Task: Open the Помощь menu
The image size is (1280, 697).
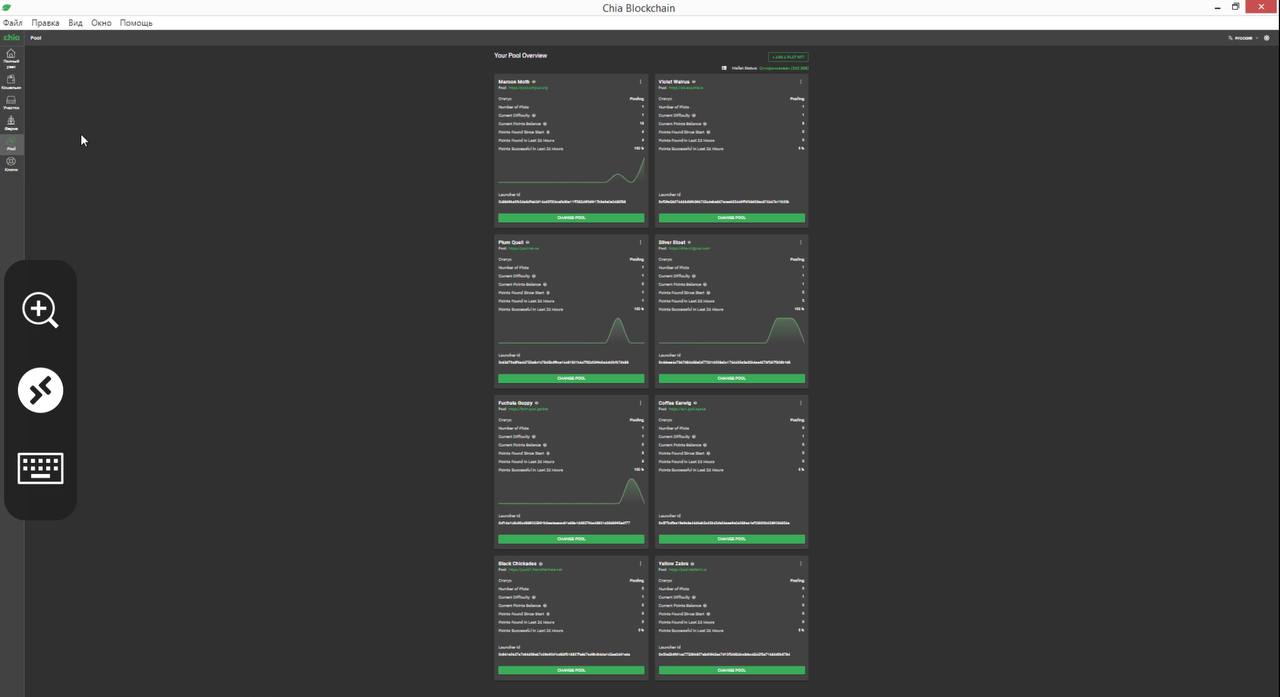Action: coord(136,22)
